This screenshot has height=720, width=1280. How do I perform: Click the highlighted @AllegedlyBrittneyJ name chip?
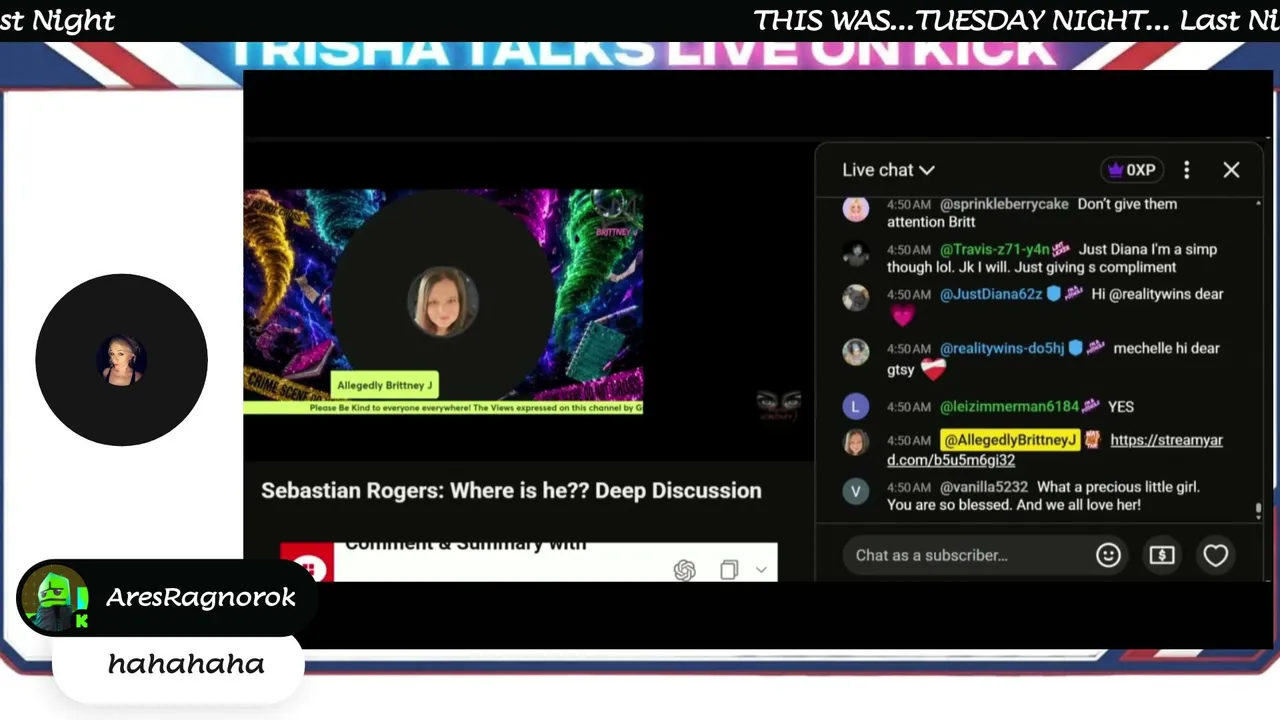click(1010, 440)
